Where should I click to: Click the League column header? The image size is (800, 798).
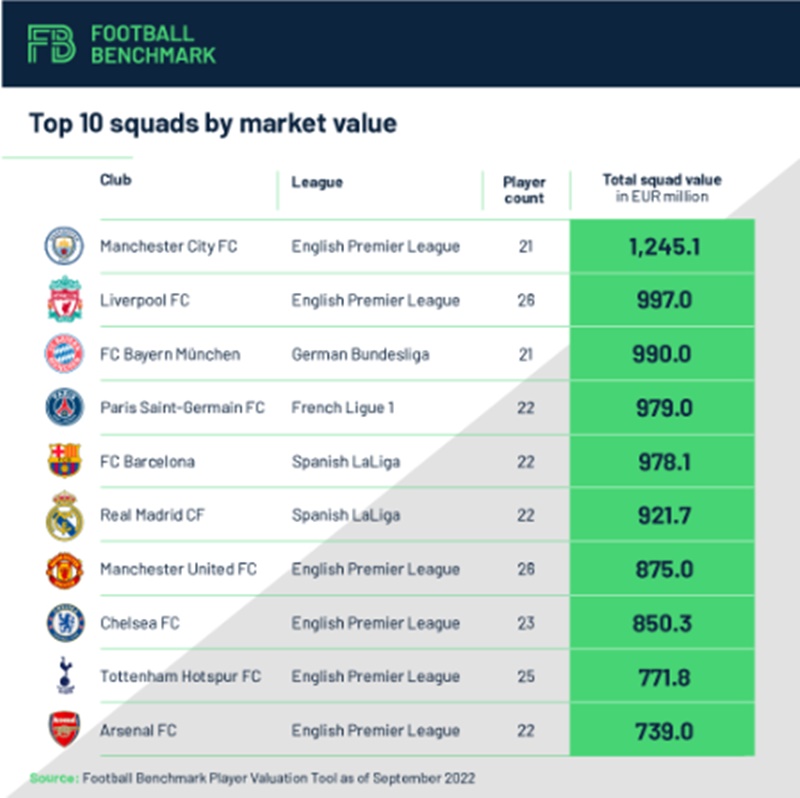pyautogui.click(x=317, y=182)
